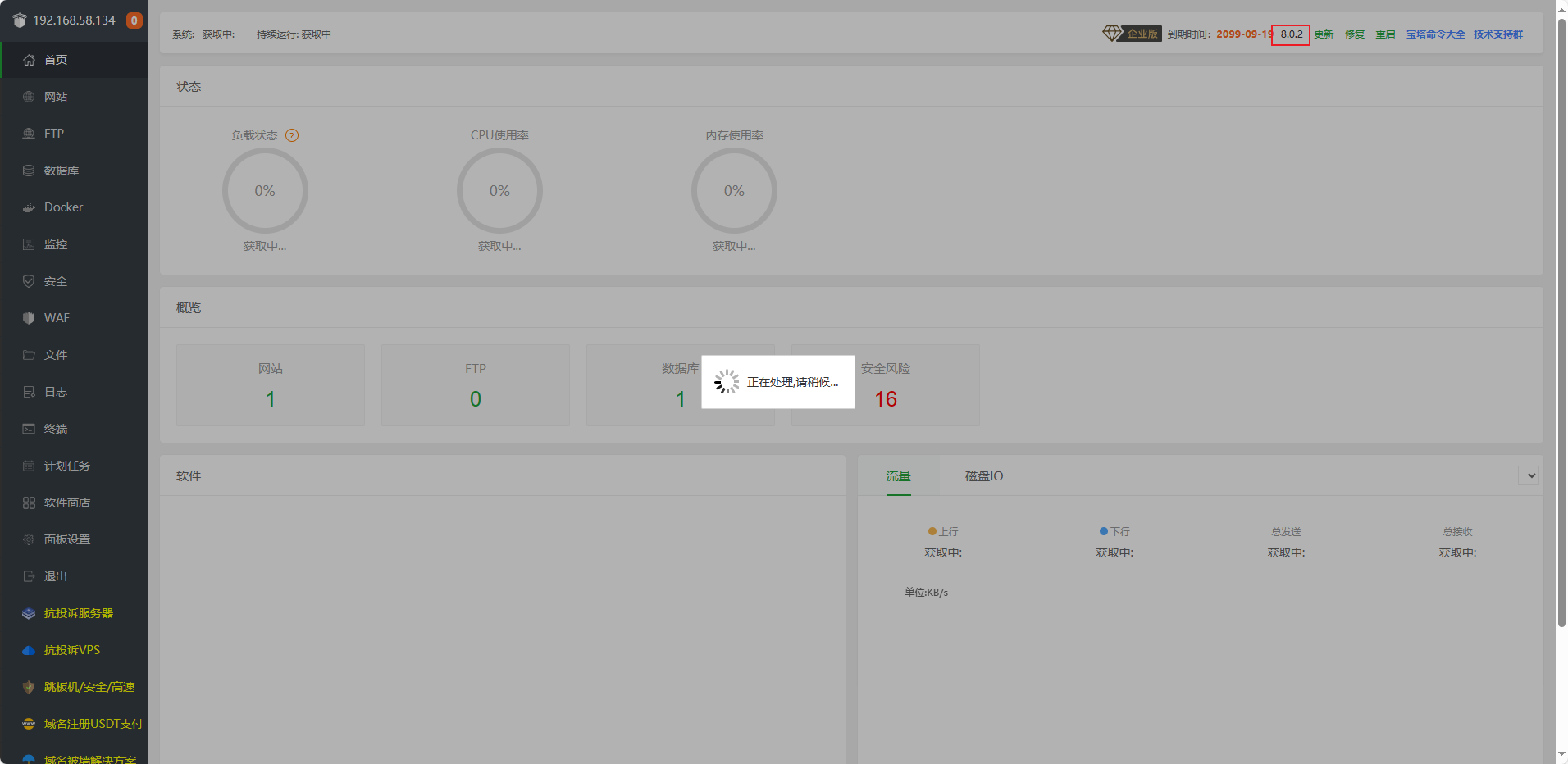Click the 退出 logout icon
The width and height of the screenshot is (1568, 764).
(x=29, y=576)
